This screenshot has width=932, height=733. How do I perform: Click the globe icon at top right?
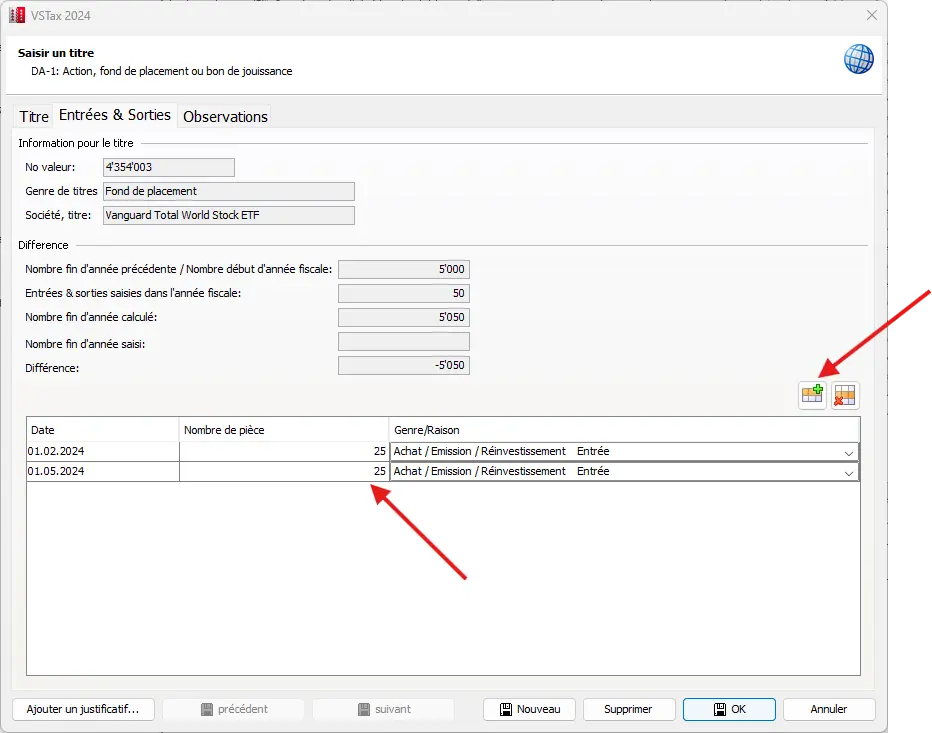tap(858, 59)
